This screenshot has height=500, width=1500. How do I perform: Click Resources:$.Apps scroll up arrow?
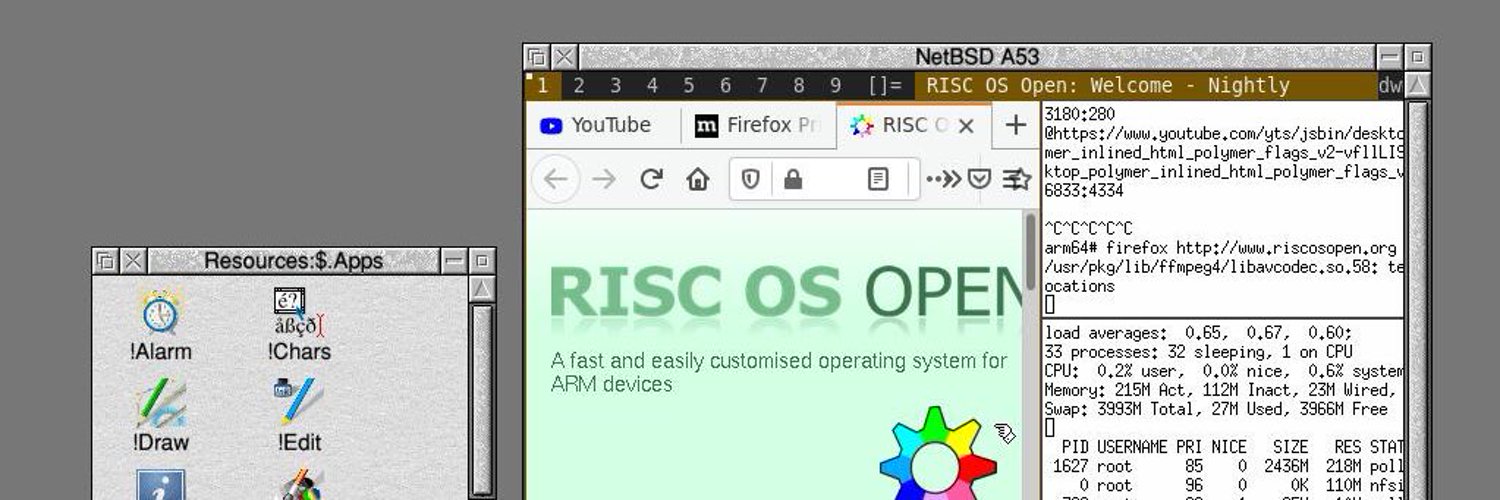[x=482, y=288]
